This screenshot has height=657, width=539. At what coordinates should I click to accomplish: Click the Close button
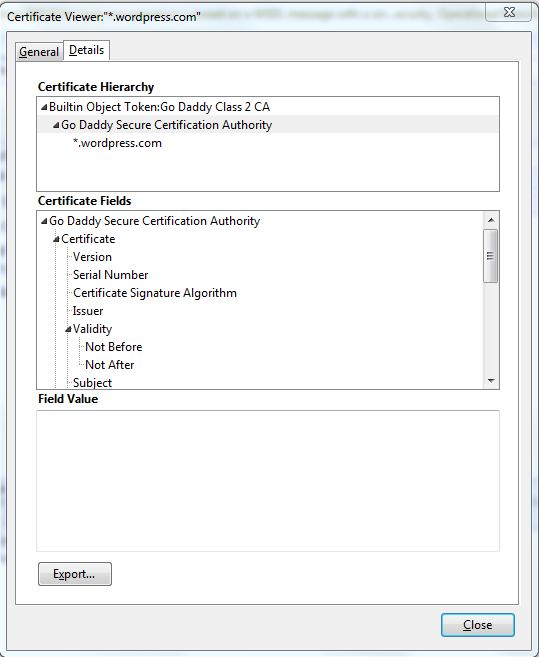[477, 625]
